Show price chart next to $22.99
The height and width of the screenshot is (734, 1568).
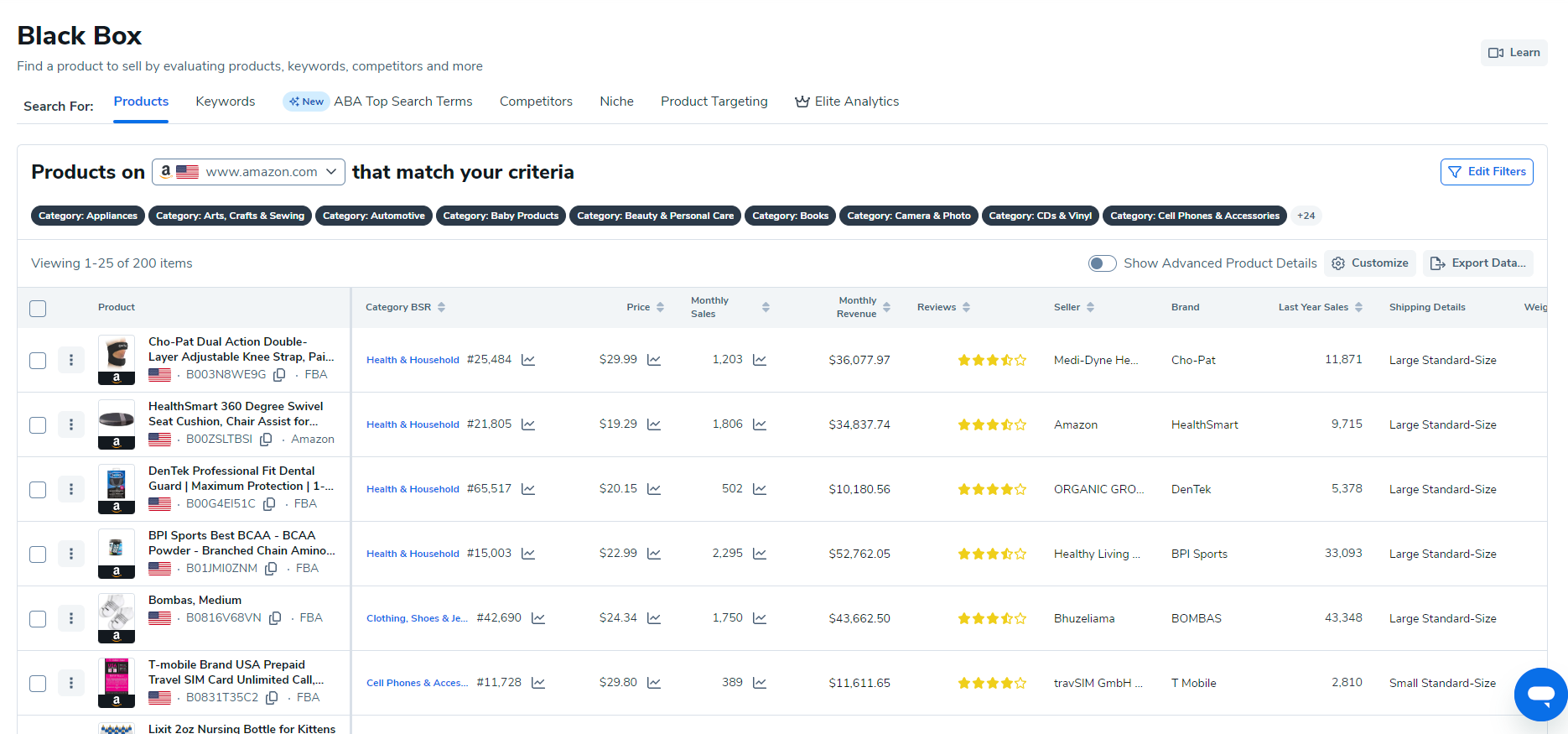coord(654,554)
